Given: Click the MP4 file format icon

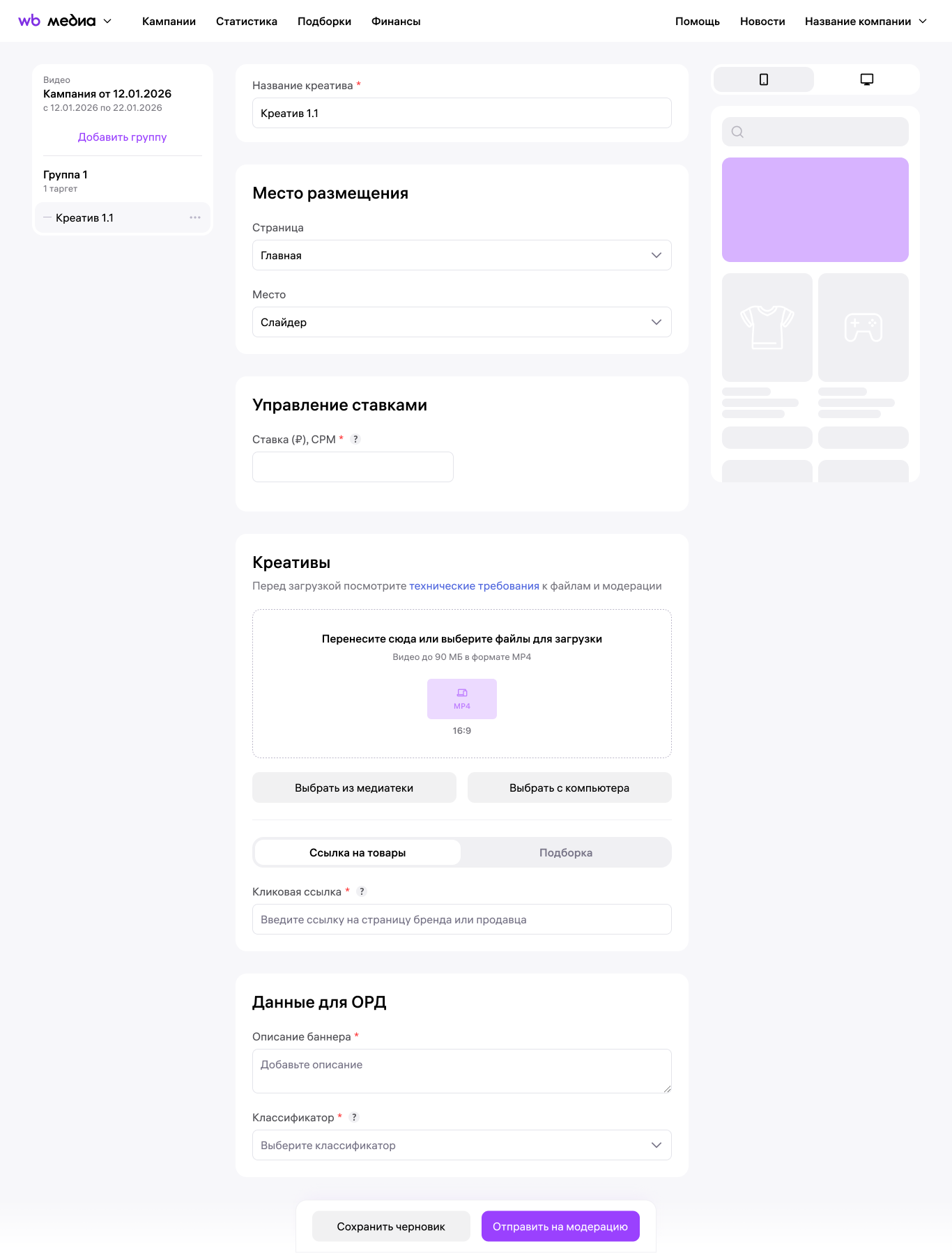Looking at the screenshot, I should (x=461, y=698).
